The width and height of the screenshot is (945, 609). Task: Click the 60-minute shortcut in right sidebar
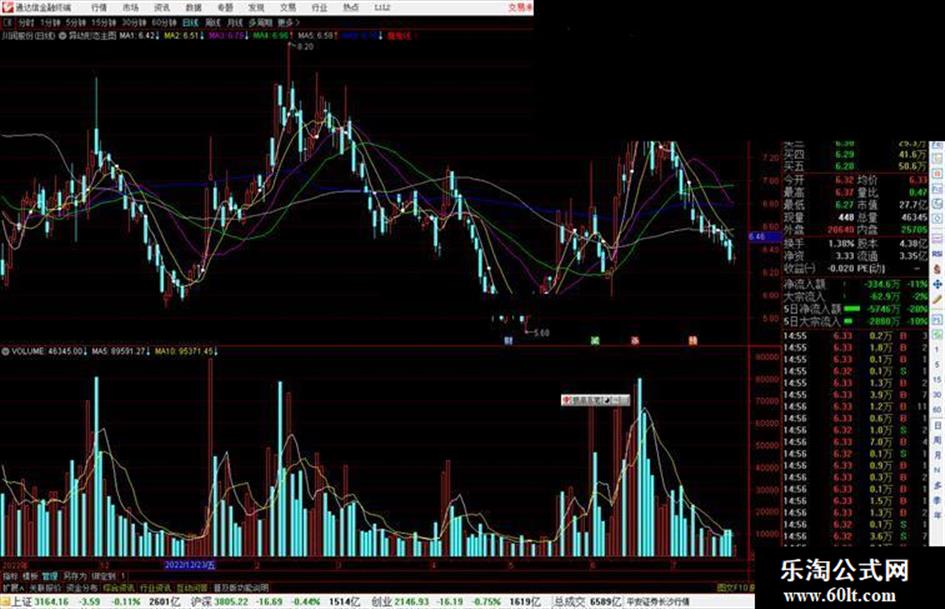937,410
